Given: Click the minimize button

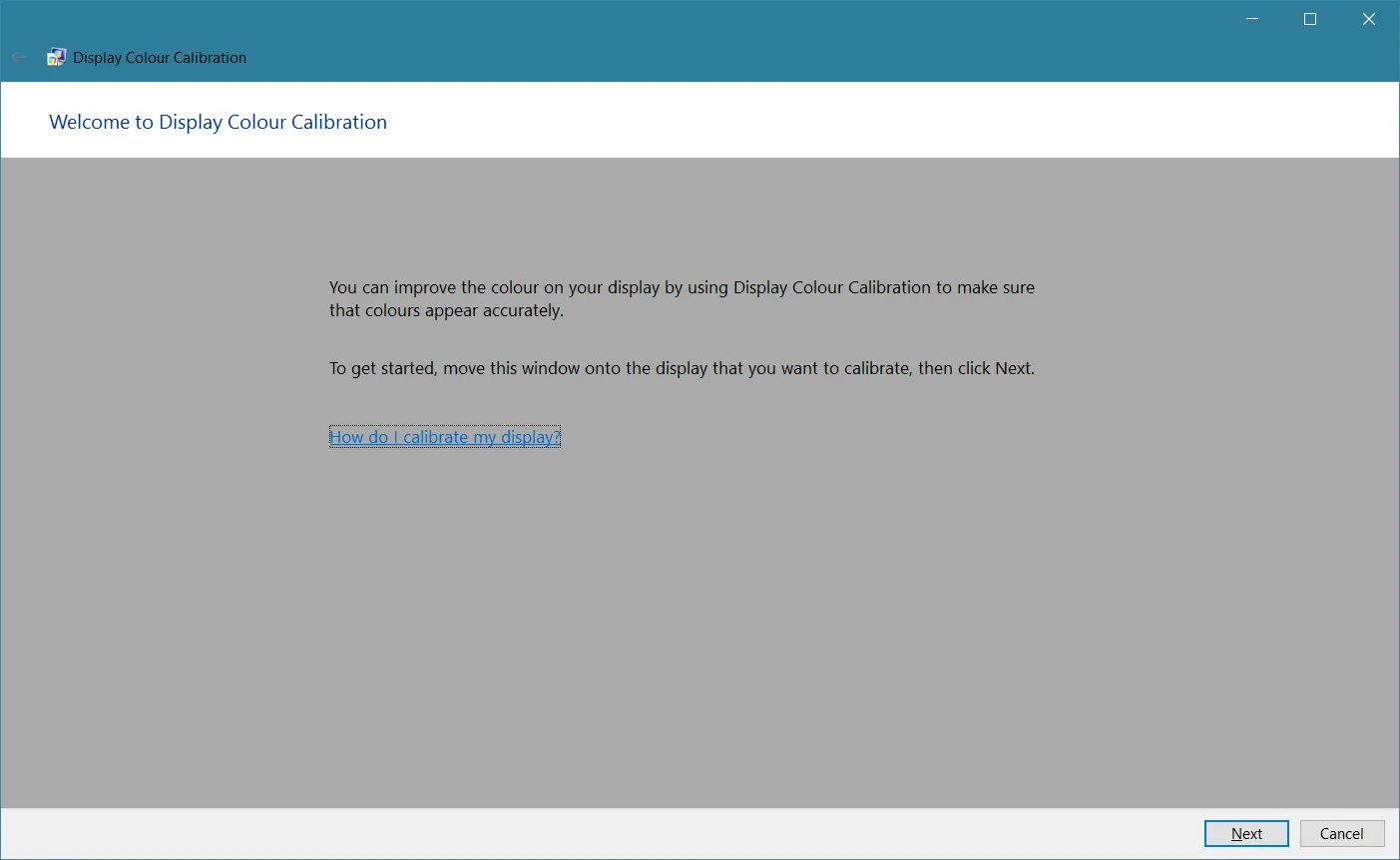Looking at the screenshot, I should point(1251,18).
